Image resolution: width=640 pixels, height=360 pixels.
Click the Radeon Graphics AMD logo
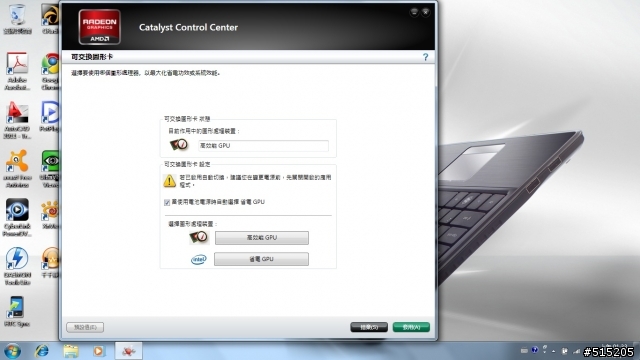click(x=100, y=27)
